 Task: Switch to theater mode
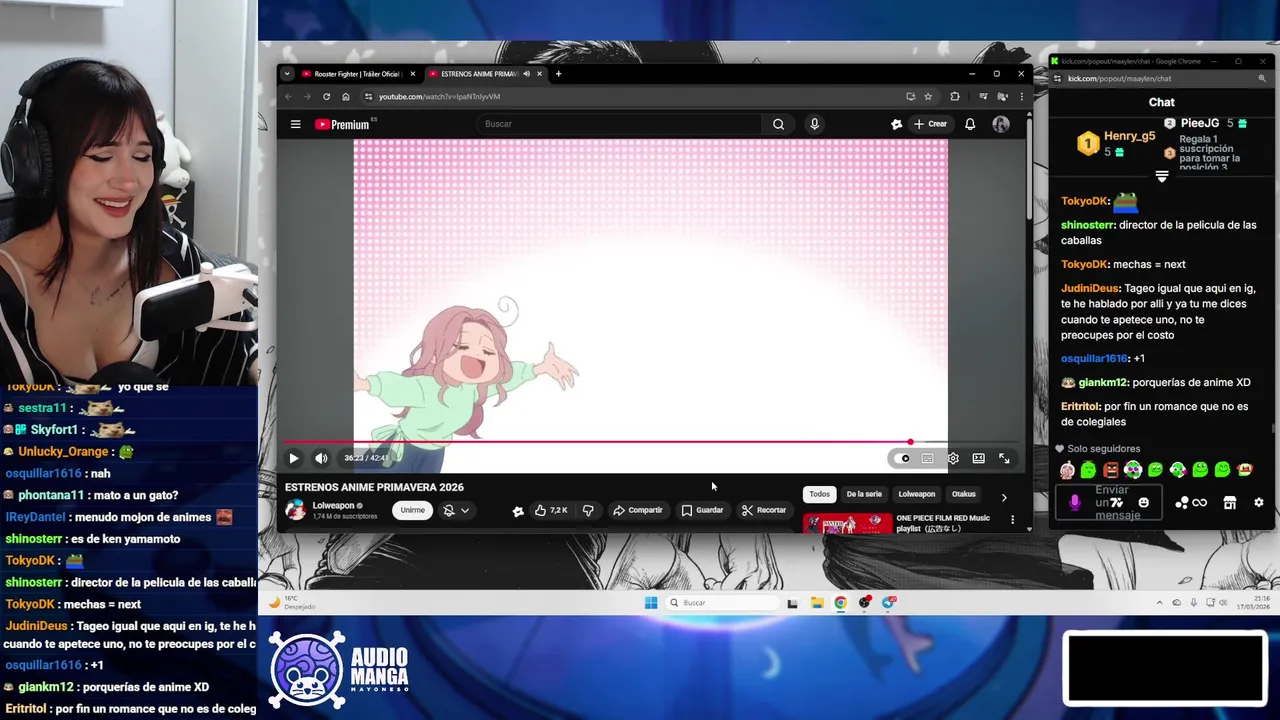(x=978, y=458)
